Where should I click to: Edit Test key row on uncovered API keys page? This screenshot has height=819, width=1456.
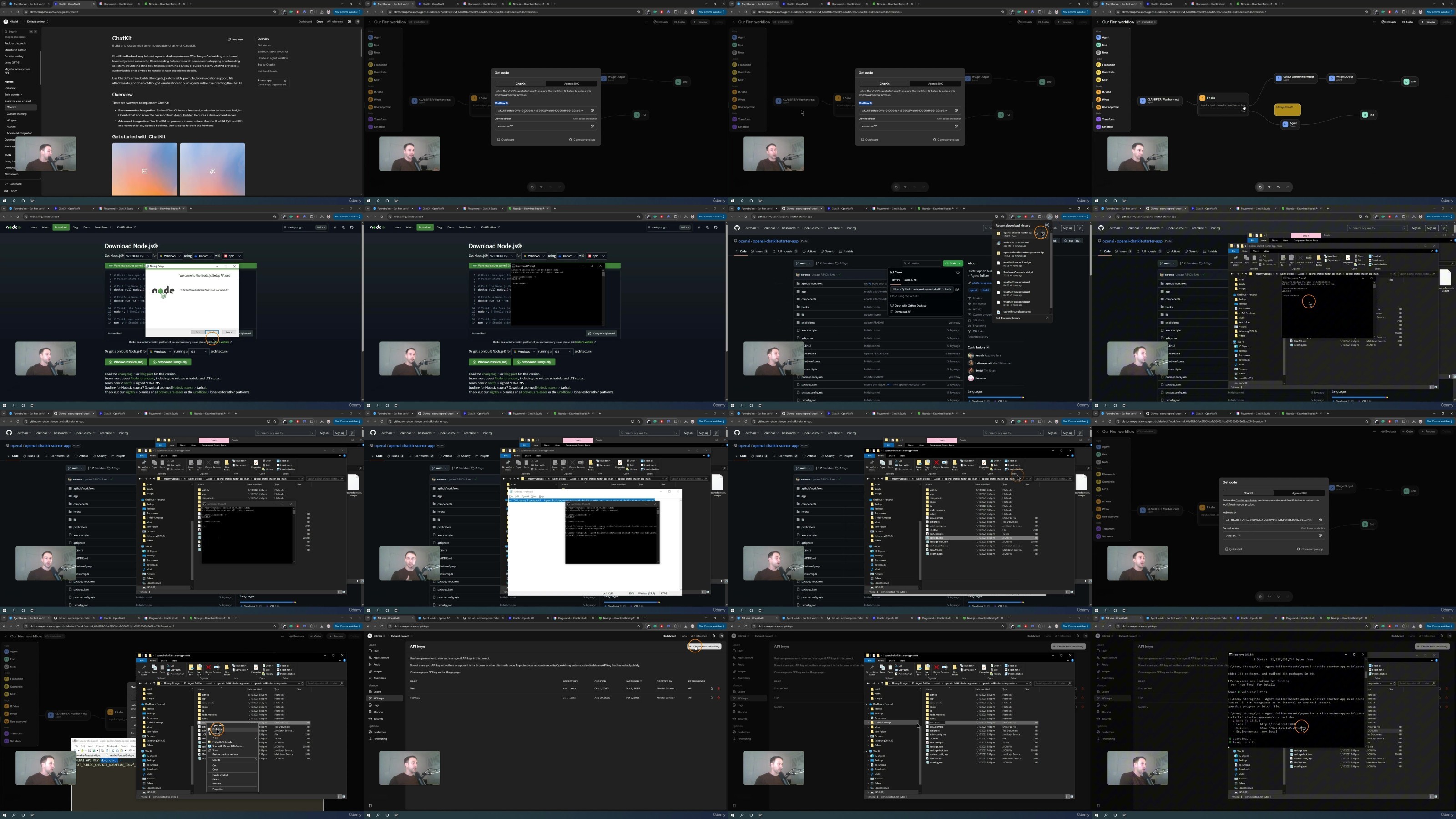click(x=712, y=688)
